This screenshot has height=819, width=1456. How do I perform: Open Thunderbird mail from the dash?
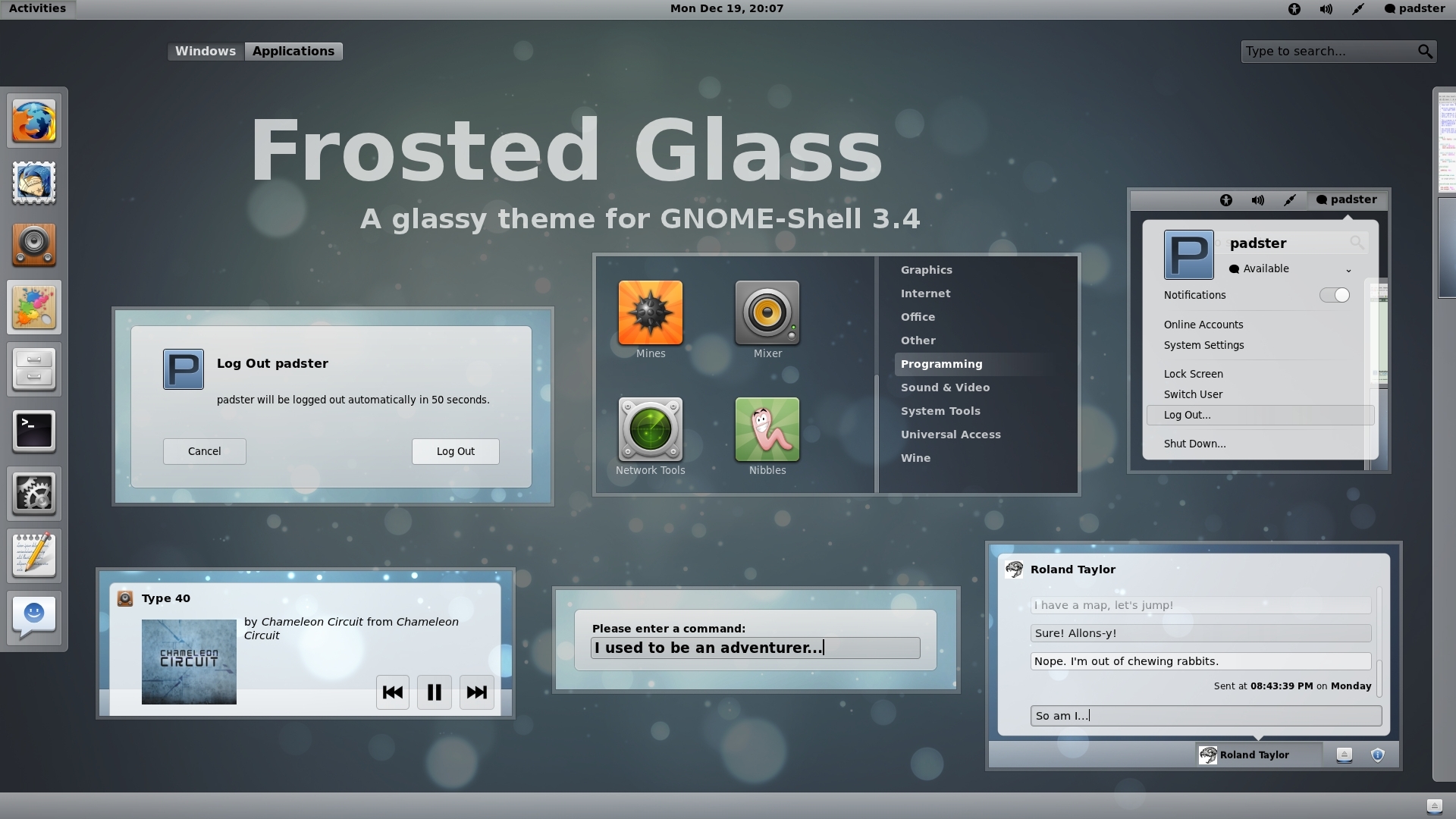34,184
